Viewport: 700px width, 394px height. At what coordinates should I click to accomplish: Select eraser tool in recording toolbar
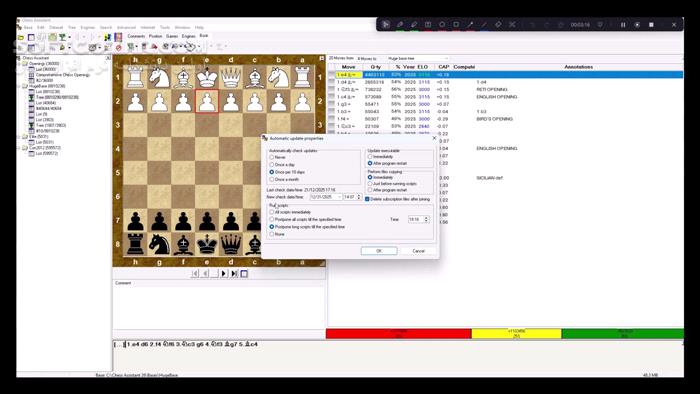click(x=498, y=25)
